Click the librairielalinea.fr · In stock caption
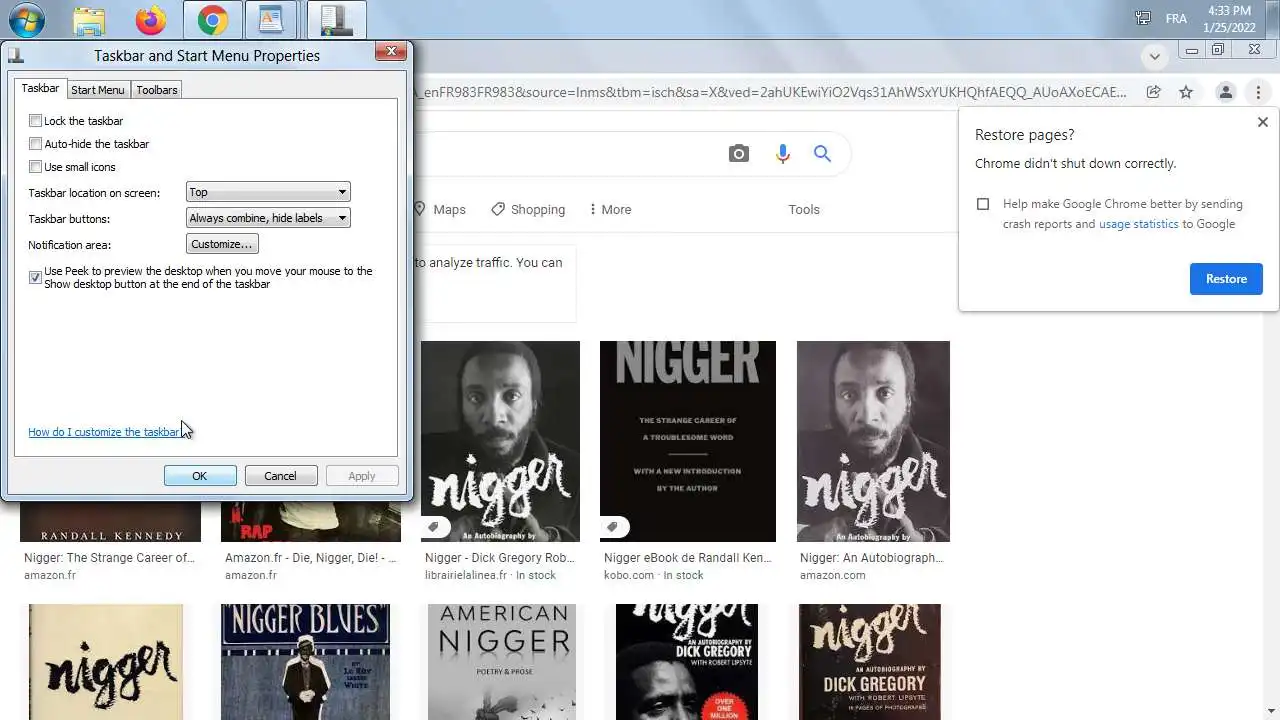Viewport: 1280px width, 720px height. tap(490, 575)
